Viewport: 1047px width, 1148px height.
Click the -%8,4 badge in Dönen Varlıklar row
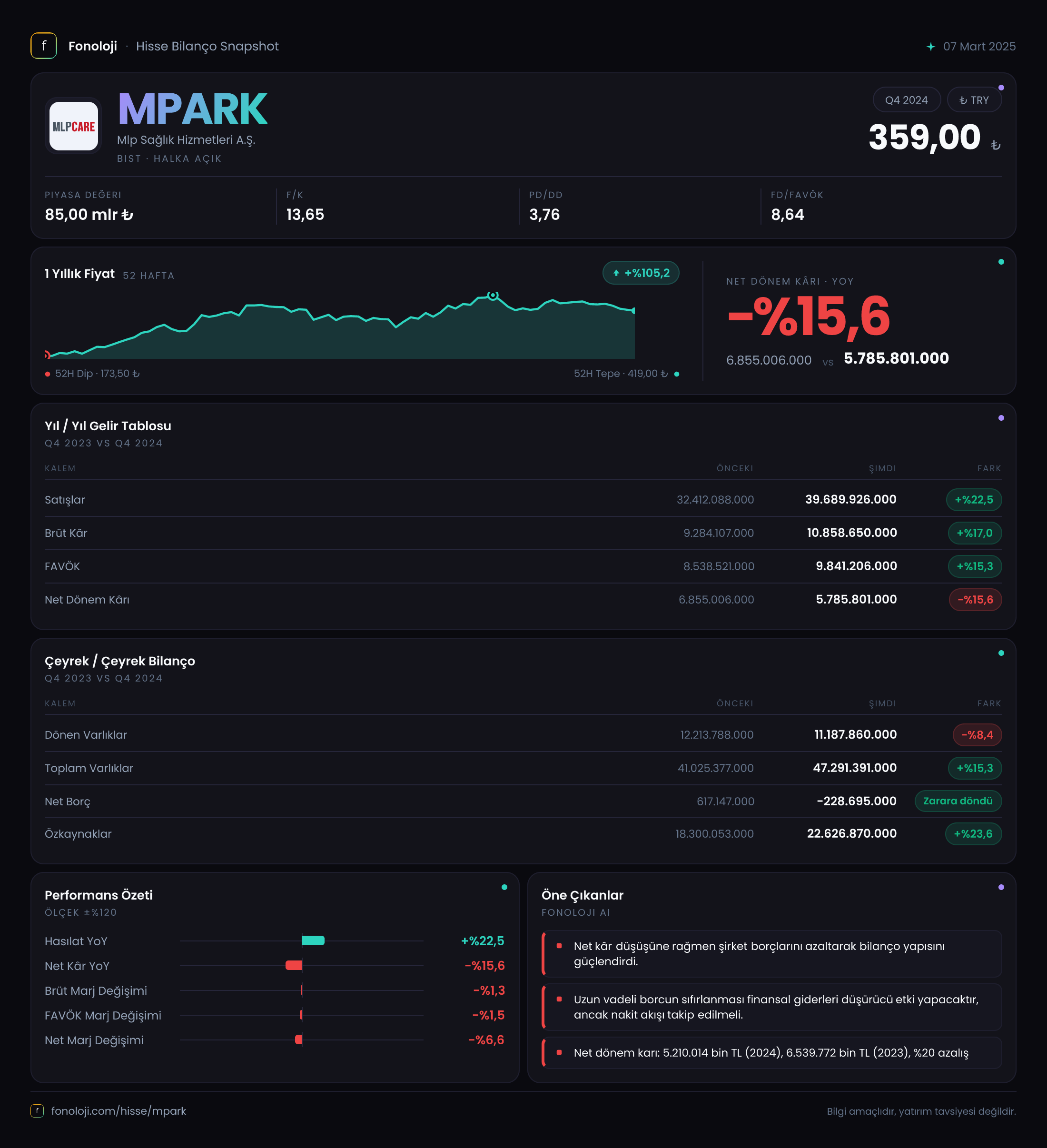pyautogui.click(x=977, y=735)
